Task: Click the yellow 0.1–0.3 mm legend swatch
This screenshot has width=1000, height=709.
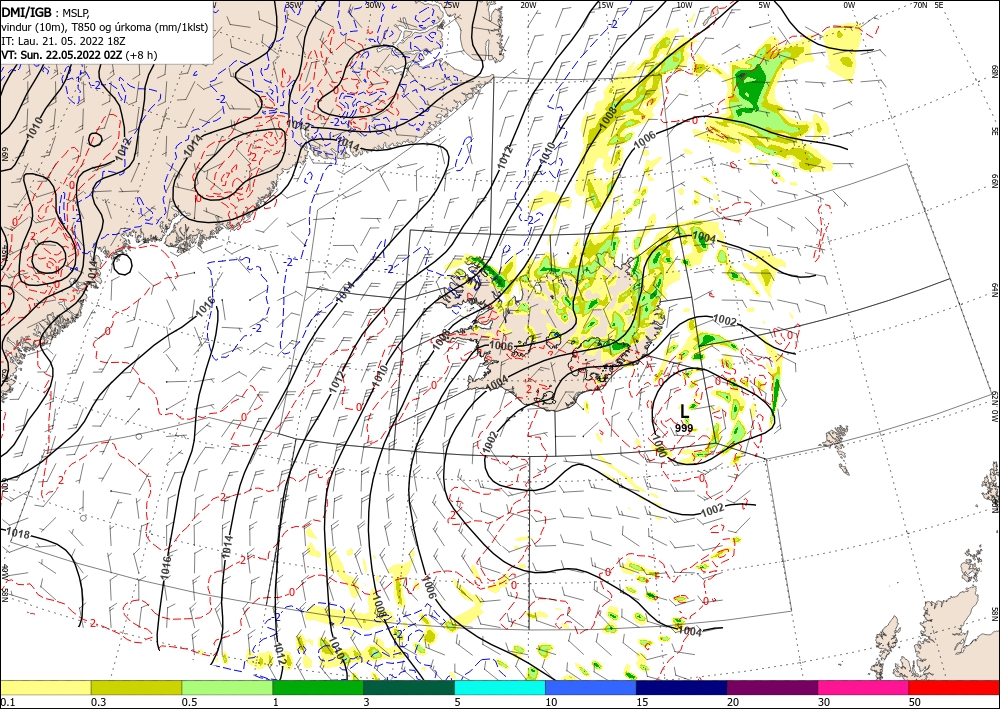Action: coord(45,687)
